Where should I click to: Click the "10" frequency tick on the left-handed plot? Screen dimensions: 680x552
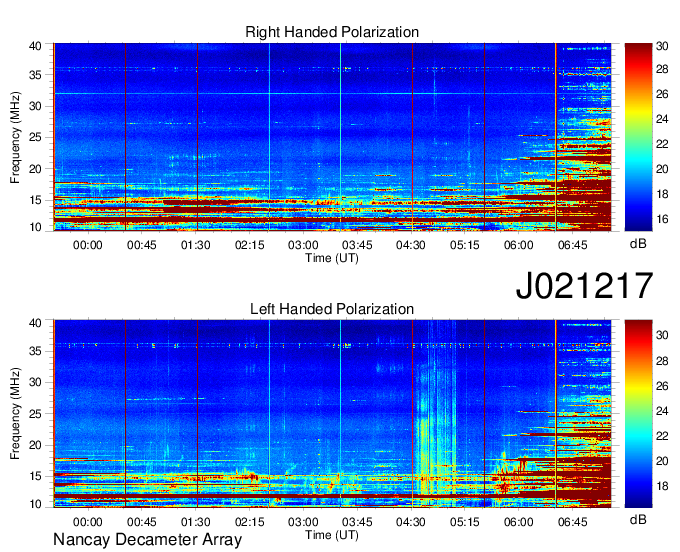coord(35,504)
